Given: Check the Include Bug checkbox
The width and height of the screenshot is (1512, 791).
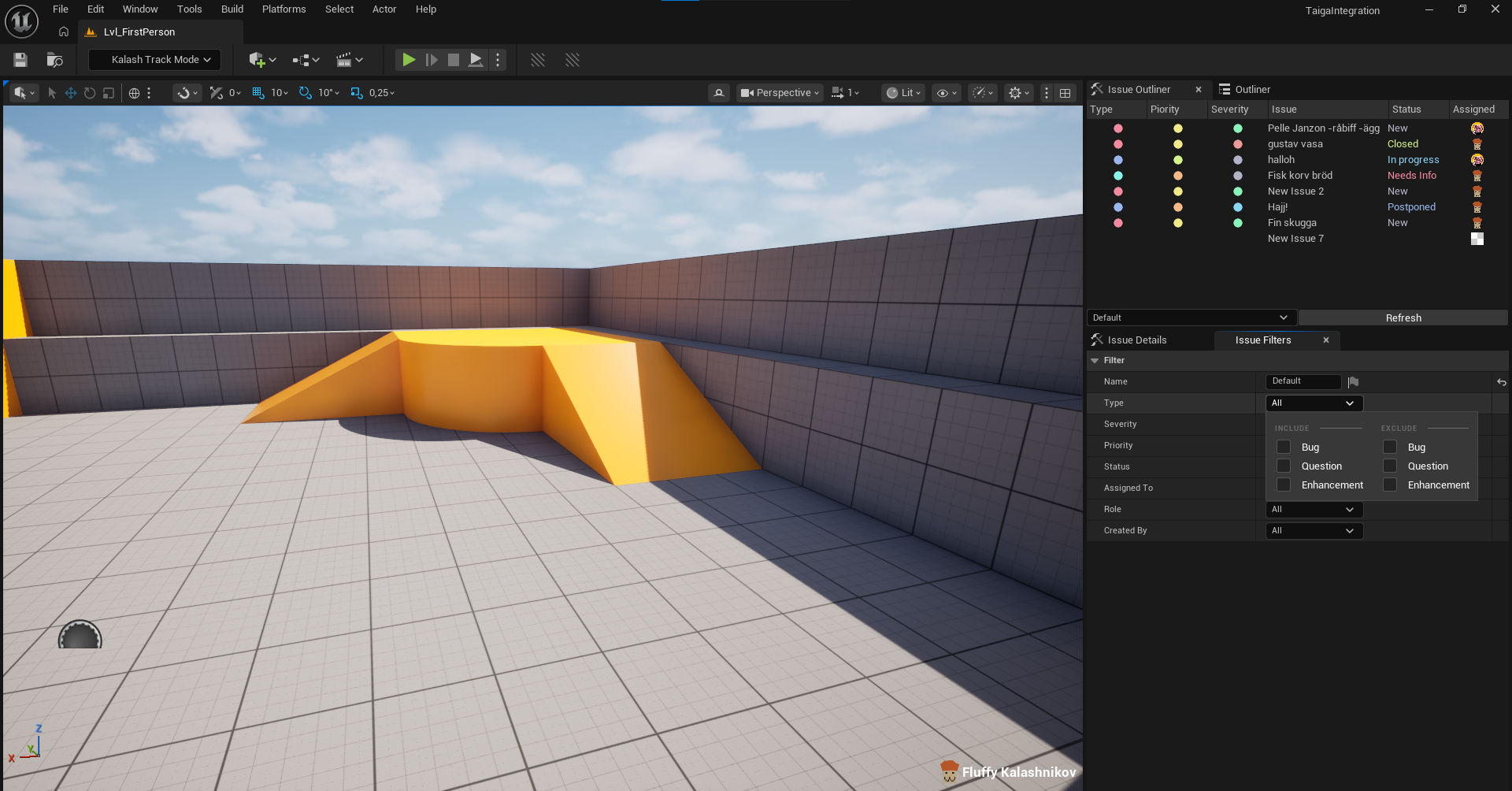Looking at the screenshot, I should [1284, 447].
